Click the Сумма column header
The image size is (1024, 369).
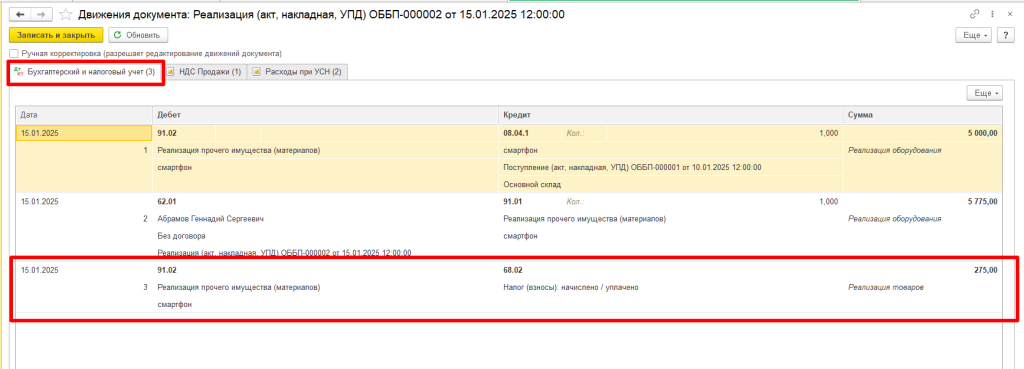922,114
